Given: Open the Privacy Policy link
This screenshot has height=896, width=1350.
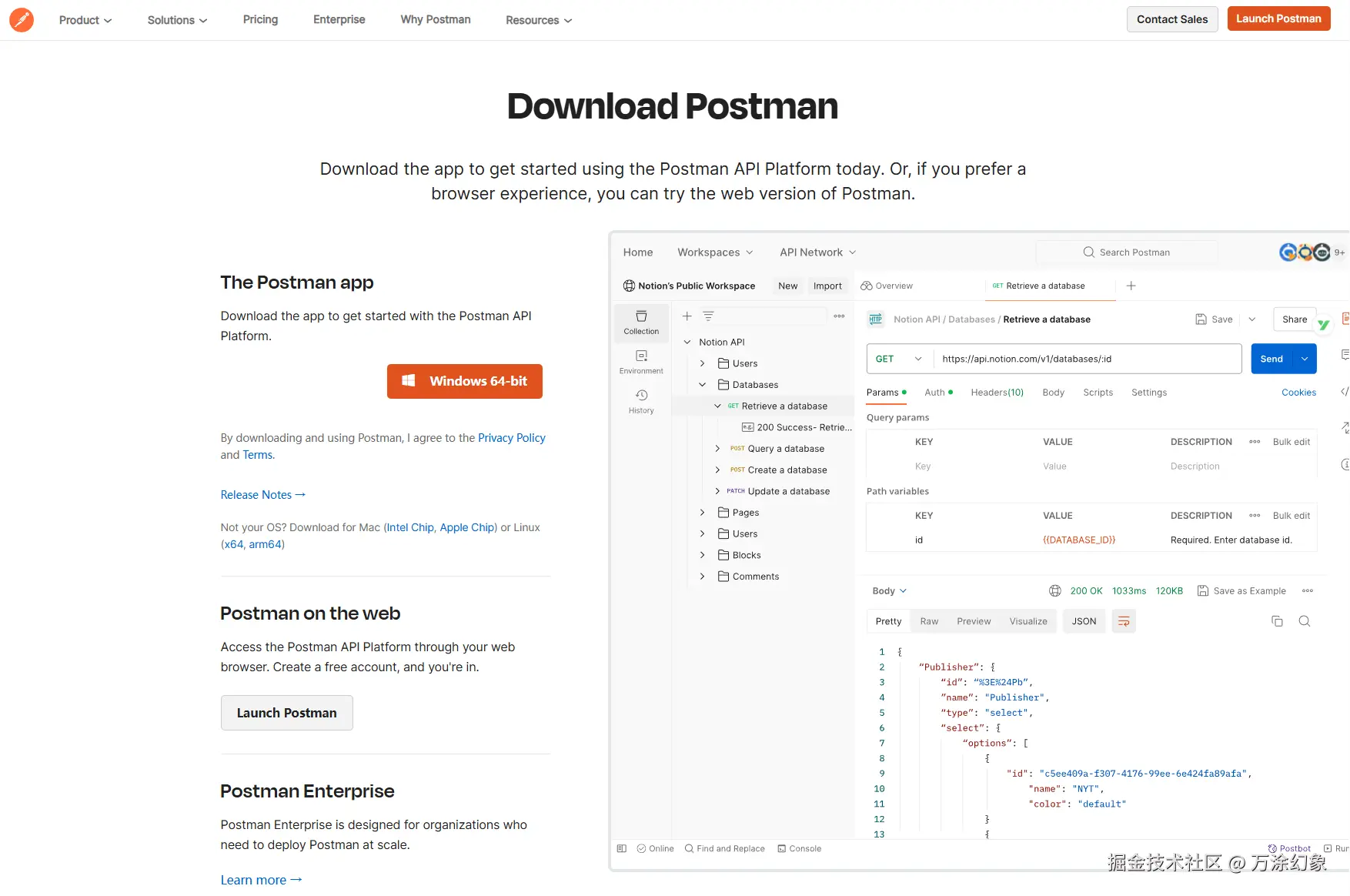Looking at the screenshot, I should 512,438.
